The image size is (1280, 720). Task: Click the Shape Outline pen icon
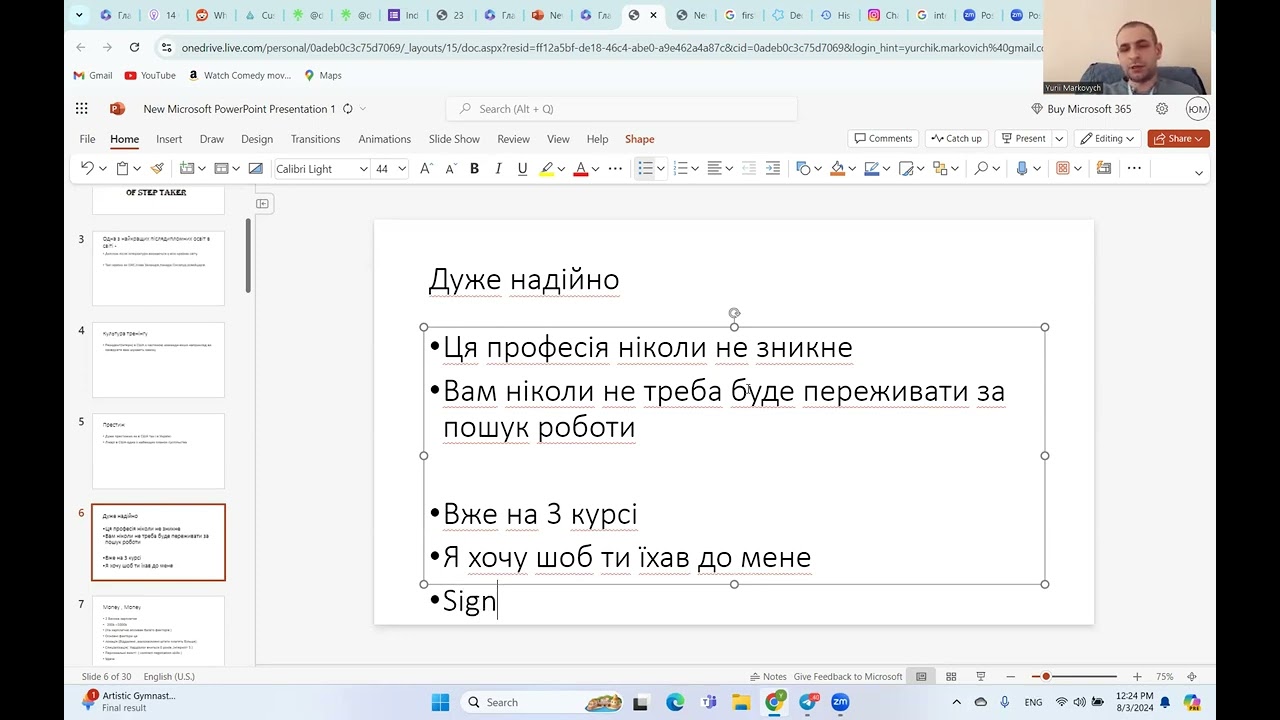[x=871, y=168]
